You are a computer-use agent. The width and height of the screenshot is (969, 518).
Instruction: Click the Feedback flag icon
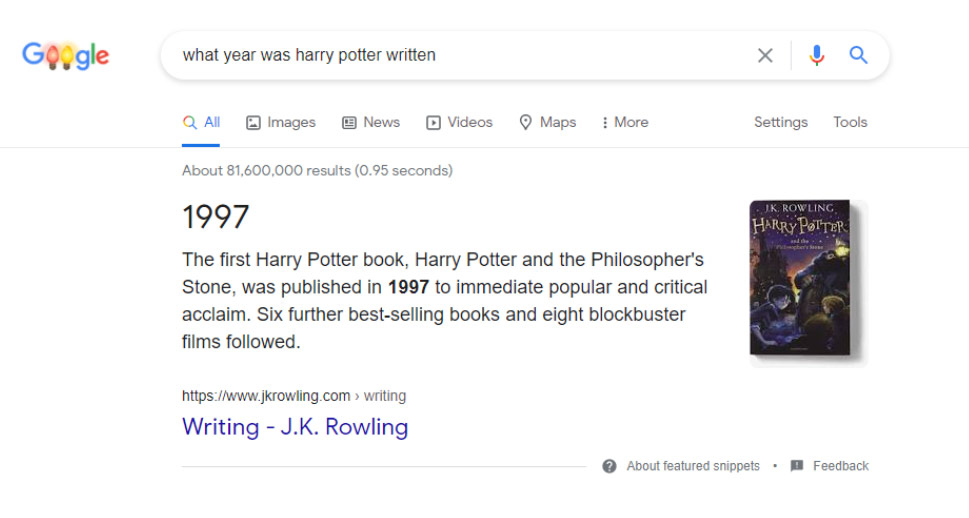click(797, 465)
